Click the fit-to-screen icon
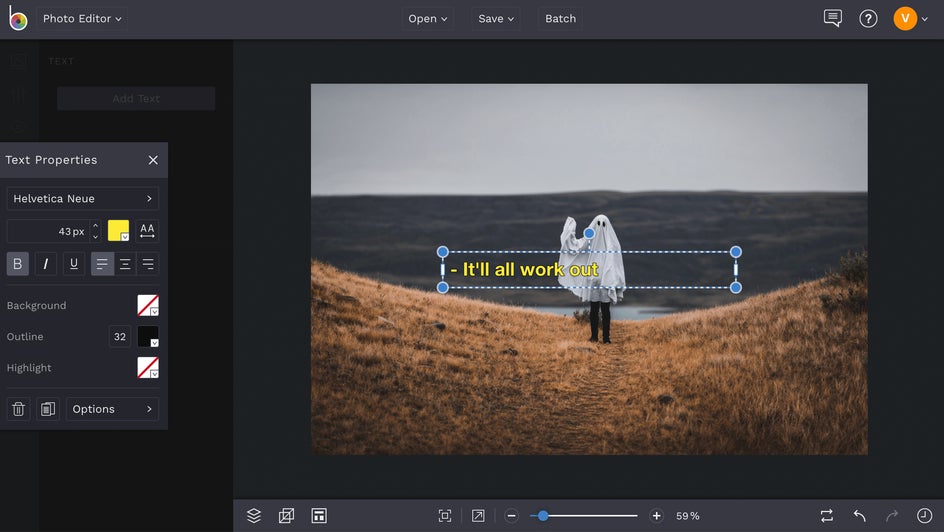 (445, 516)
